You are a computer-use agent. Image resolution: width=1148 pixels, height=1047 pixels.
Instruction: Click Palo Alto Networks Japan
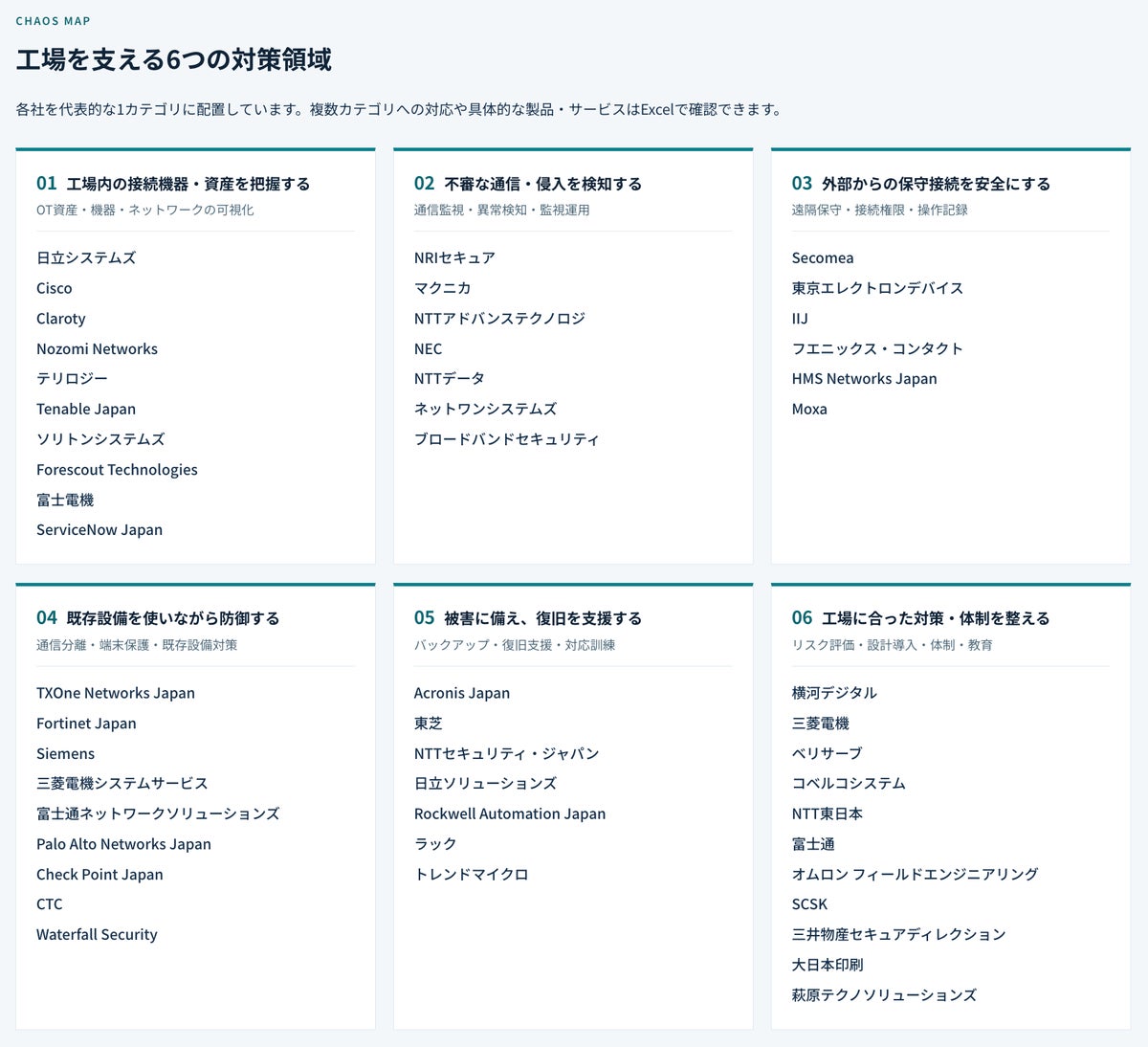tap(123, 844)
